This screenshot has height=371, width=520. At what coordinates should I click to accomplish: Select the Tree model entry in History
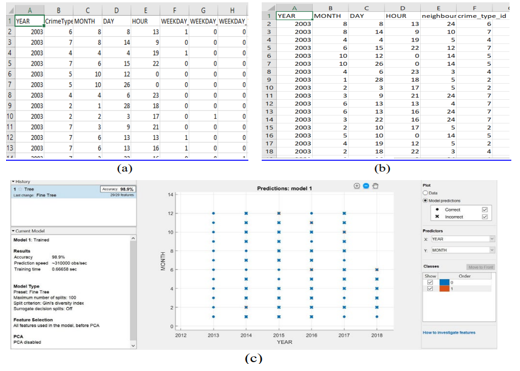pyautogui.click(x=74, y=192)
